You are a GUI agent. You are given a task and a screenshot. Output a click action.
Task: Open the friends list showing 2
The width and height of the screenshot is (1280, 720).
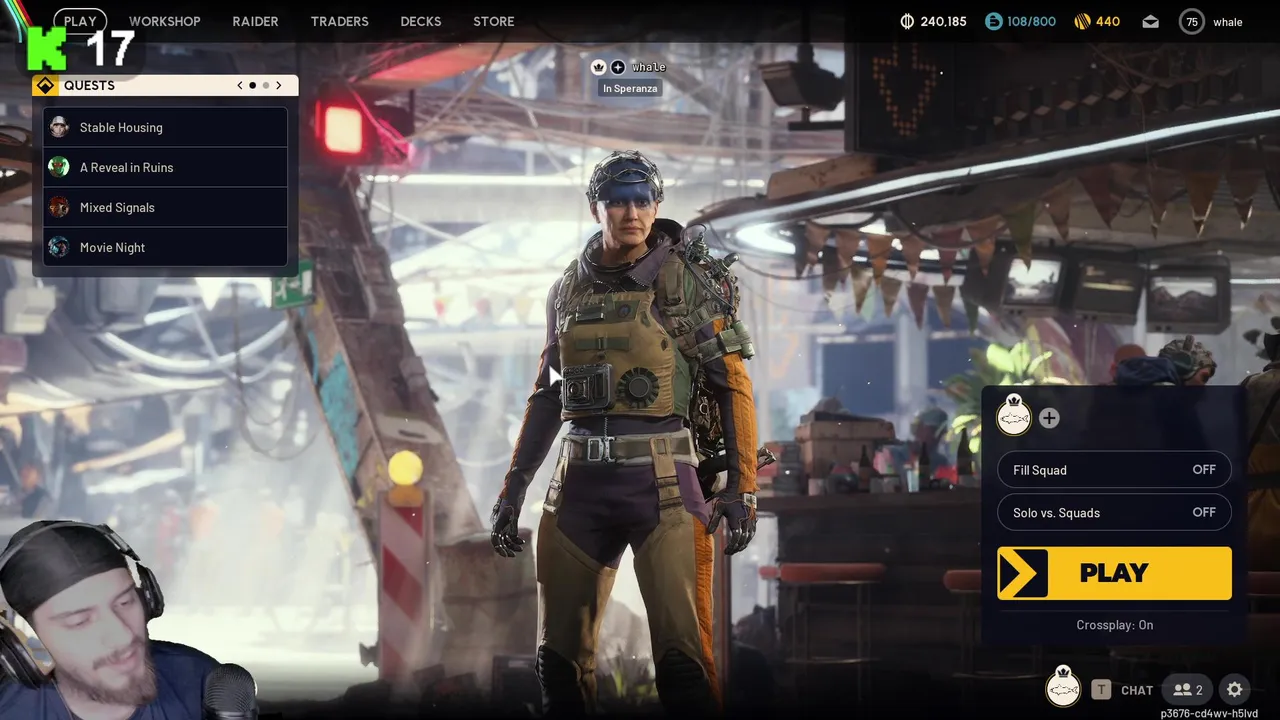tap(1188, 690)
